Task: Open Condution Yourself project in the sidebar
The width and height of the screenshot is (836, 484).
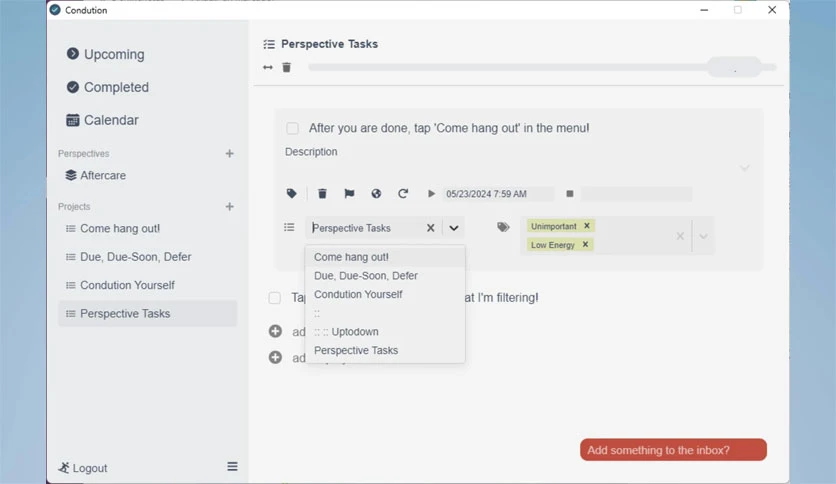Action: 120,285
